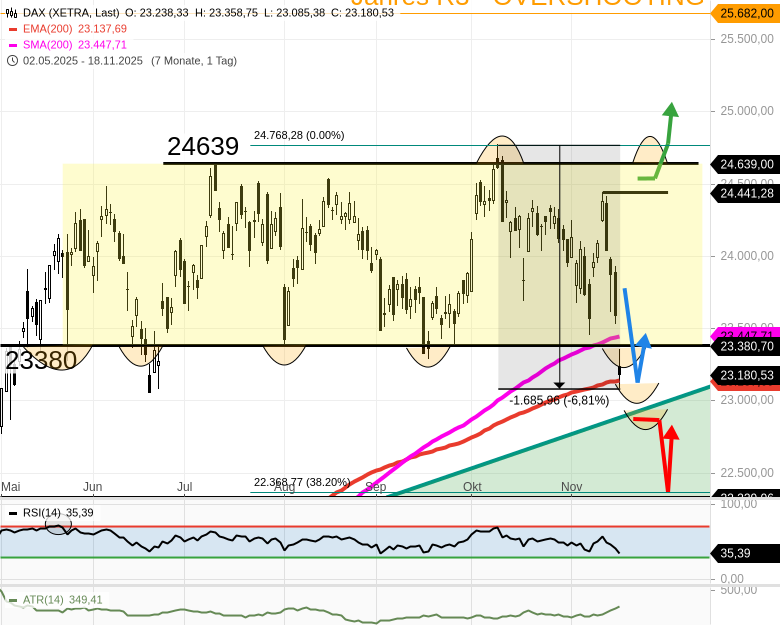Click the black downward measurement arrow tip
This screenshot has width=780, height=625.
(x=559, y=383)
